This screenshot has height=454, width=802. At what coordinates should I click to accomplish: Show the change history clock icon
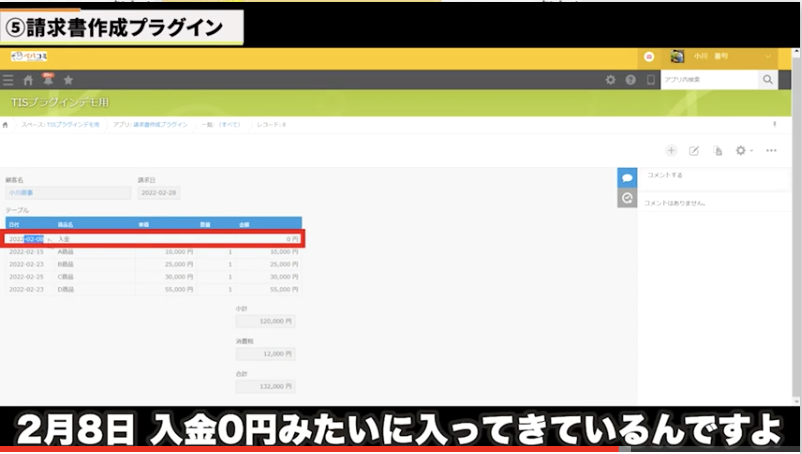(627, 198)
